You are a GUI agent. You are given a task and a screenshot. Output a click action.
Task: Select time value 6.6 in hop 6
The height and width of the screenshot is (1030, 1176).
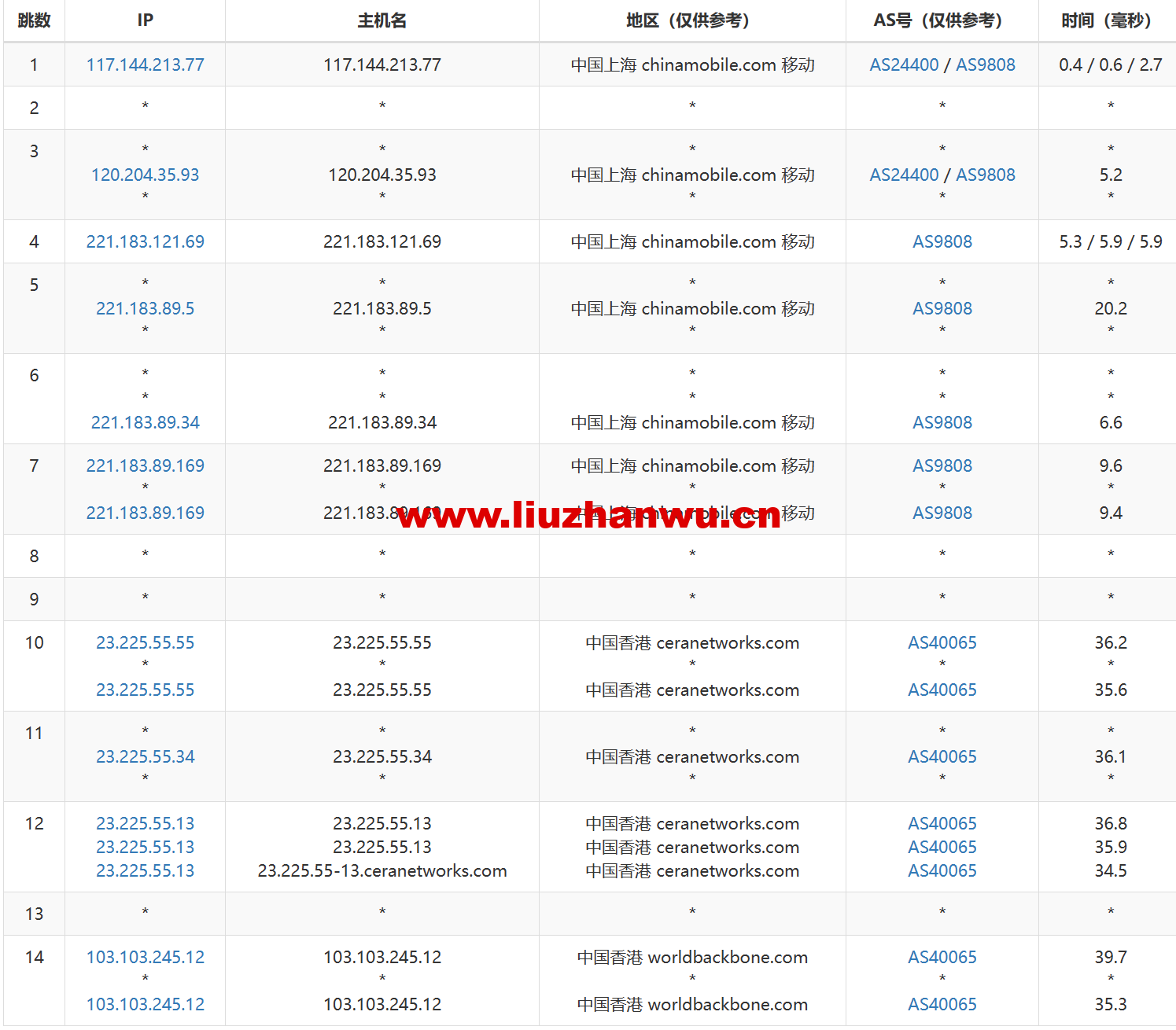tap(1111, 422)
